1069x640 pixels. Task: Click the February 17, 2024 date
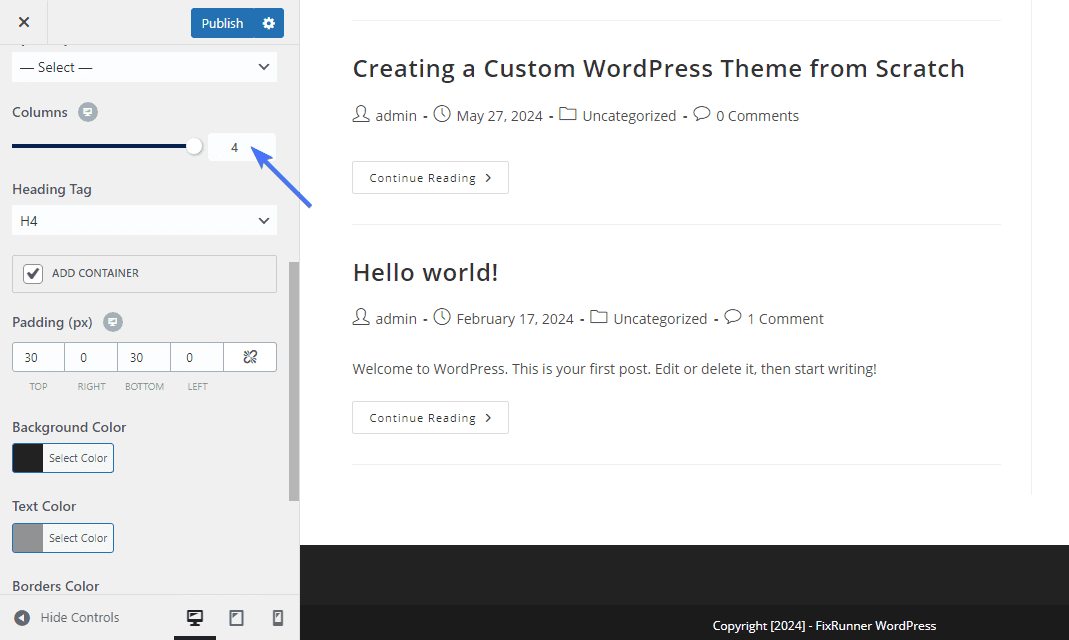[515, 319]
